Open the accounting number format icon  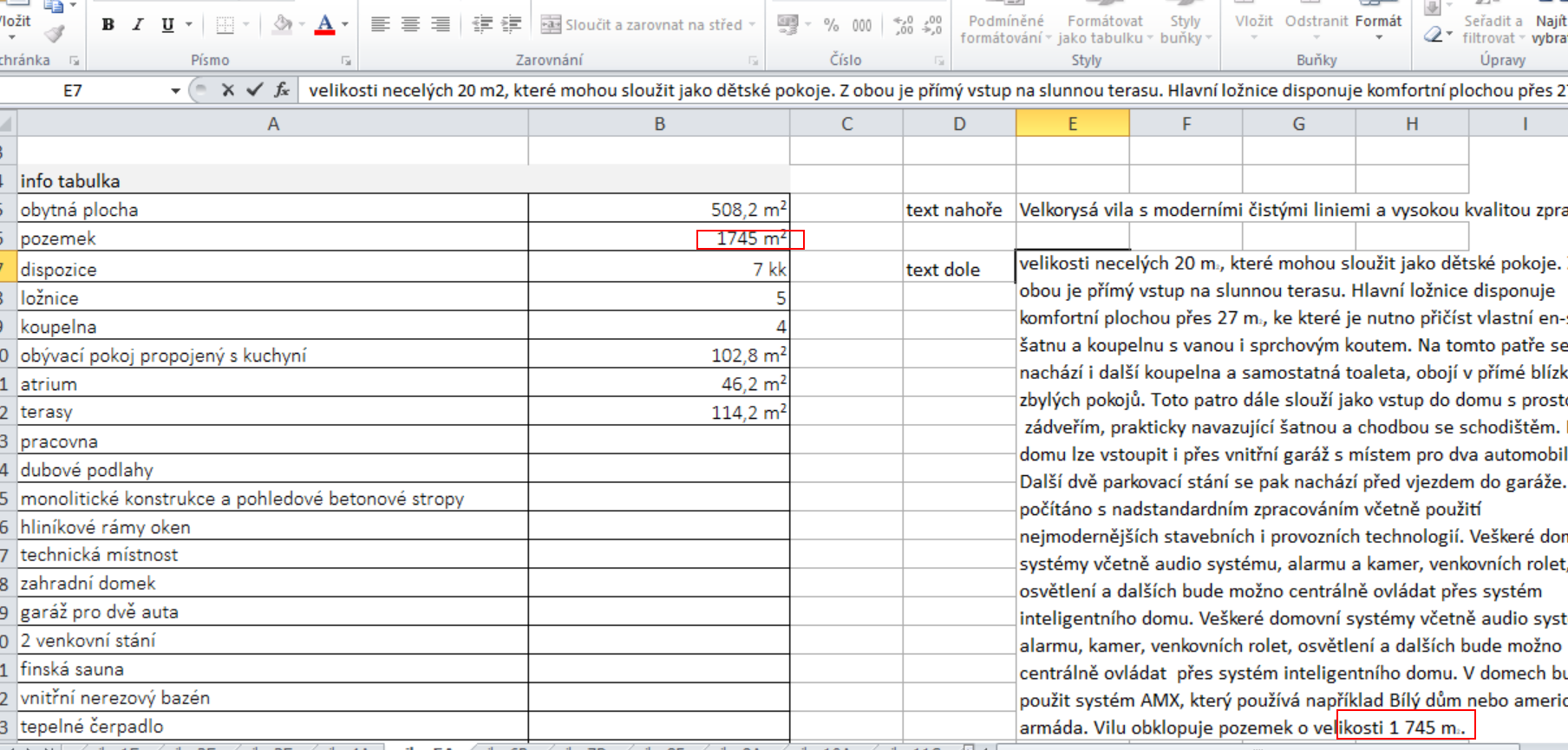[787, 25]
